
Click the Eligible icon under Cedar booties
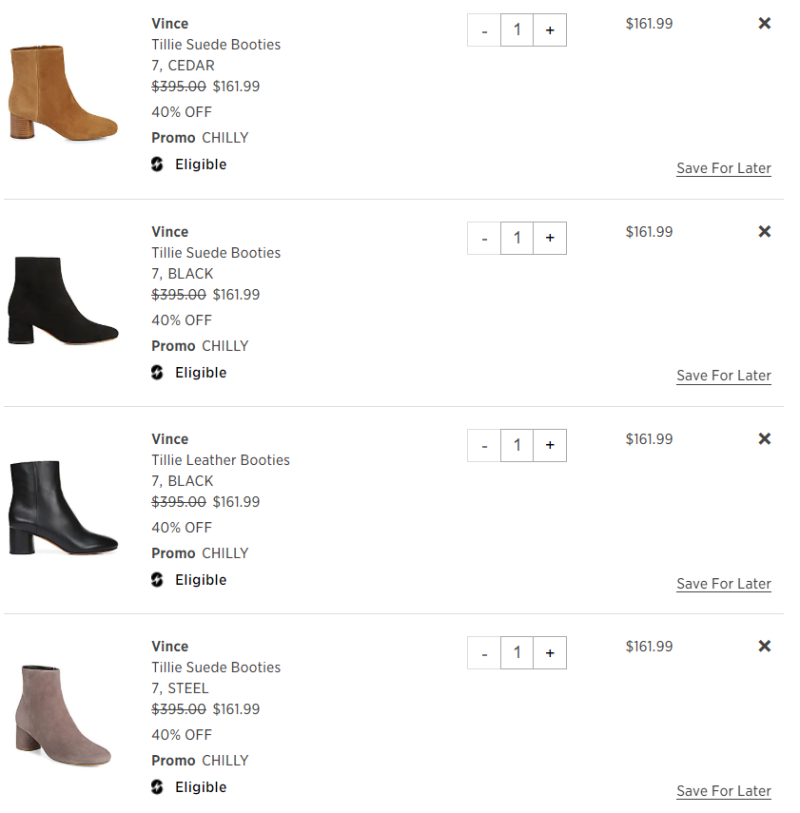click(x=157, y=165)
